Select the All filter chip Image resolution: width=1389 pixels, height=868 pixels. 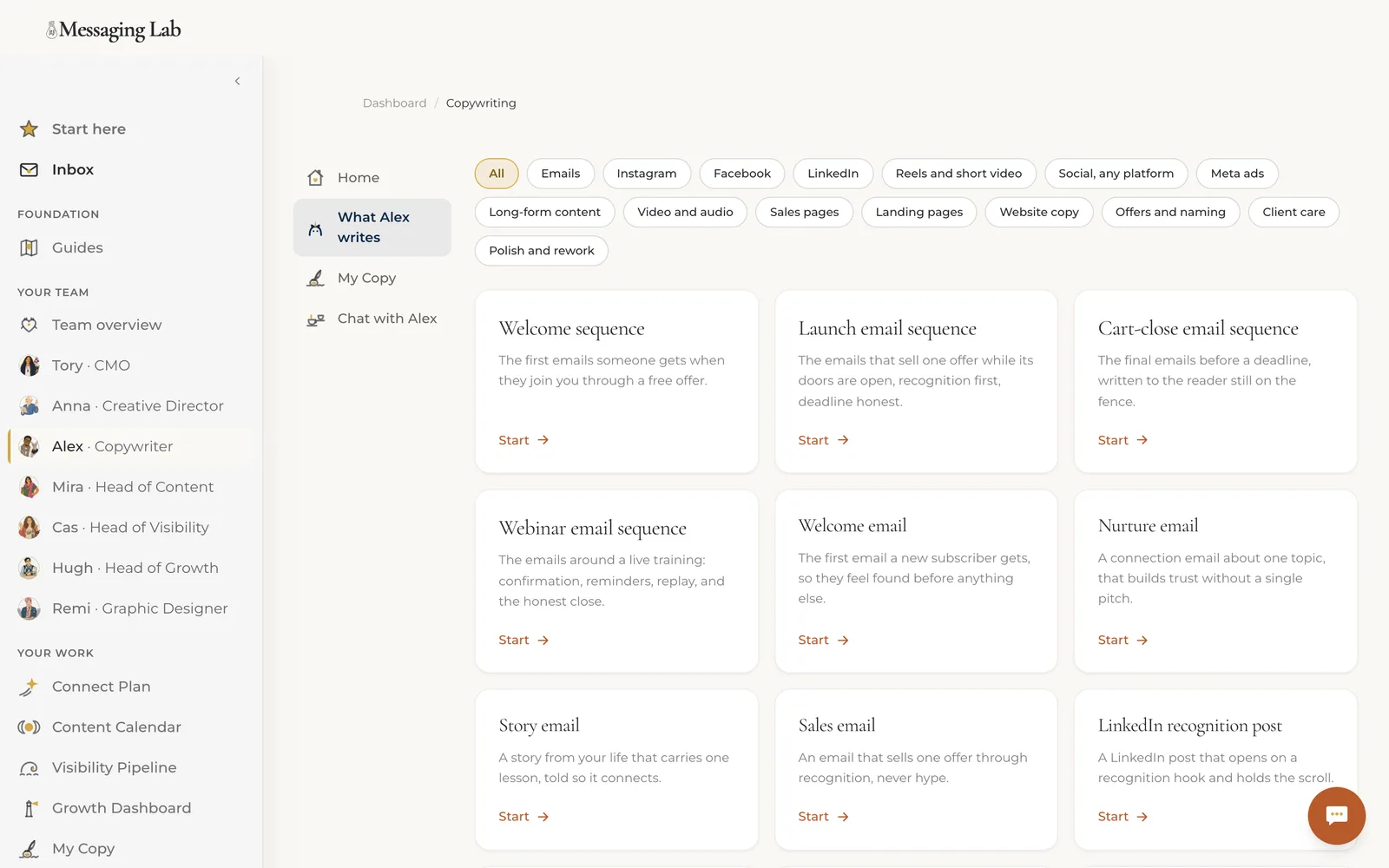coord(497,174)
